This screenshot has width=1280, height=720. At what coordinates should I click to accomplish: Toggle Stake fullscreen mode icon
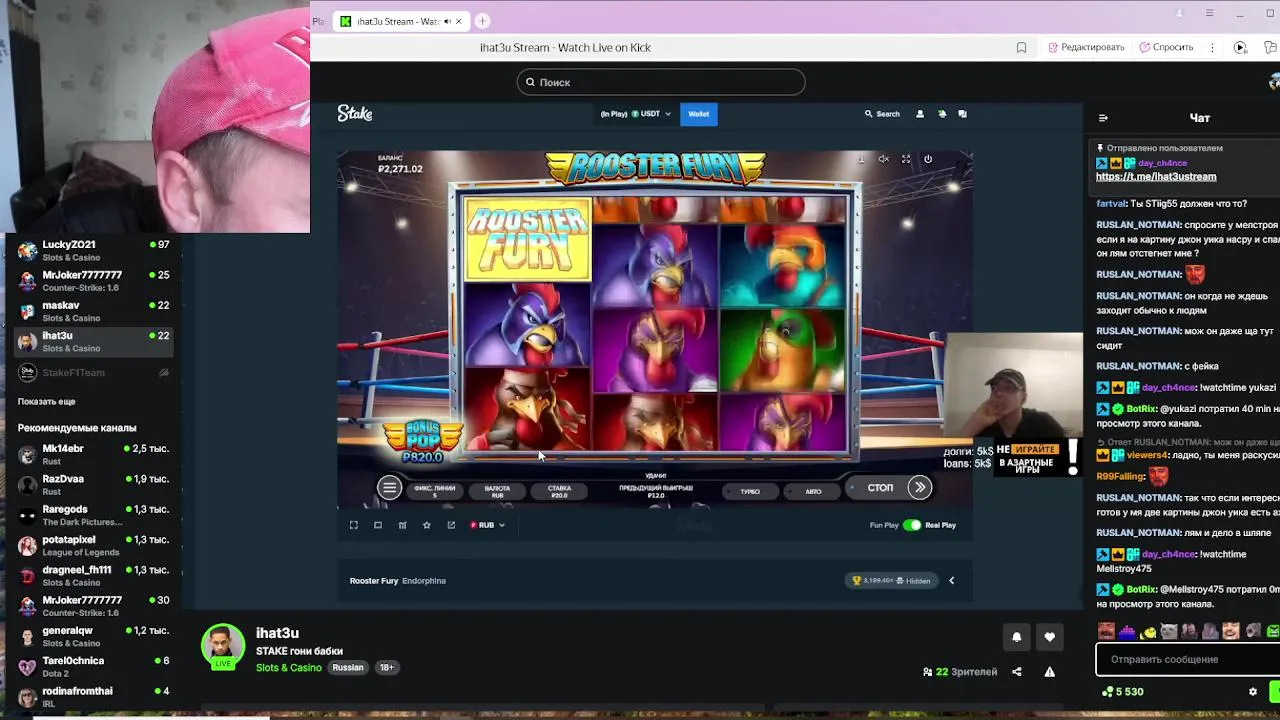coord(353,525)
